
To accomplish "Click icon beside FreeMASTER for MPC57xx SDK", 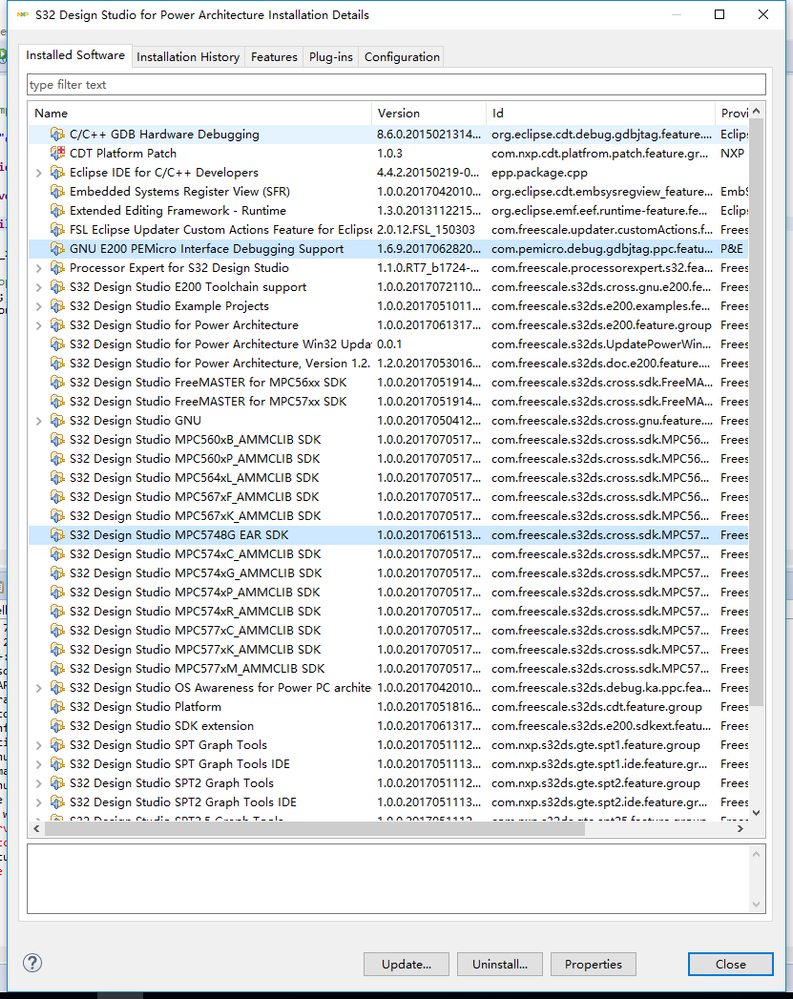I will click(x=57, y=402).
